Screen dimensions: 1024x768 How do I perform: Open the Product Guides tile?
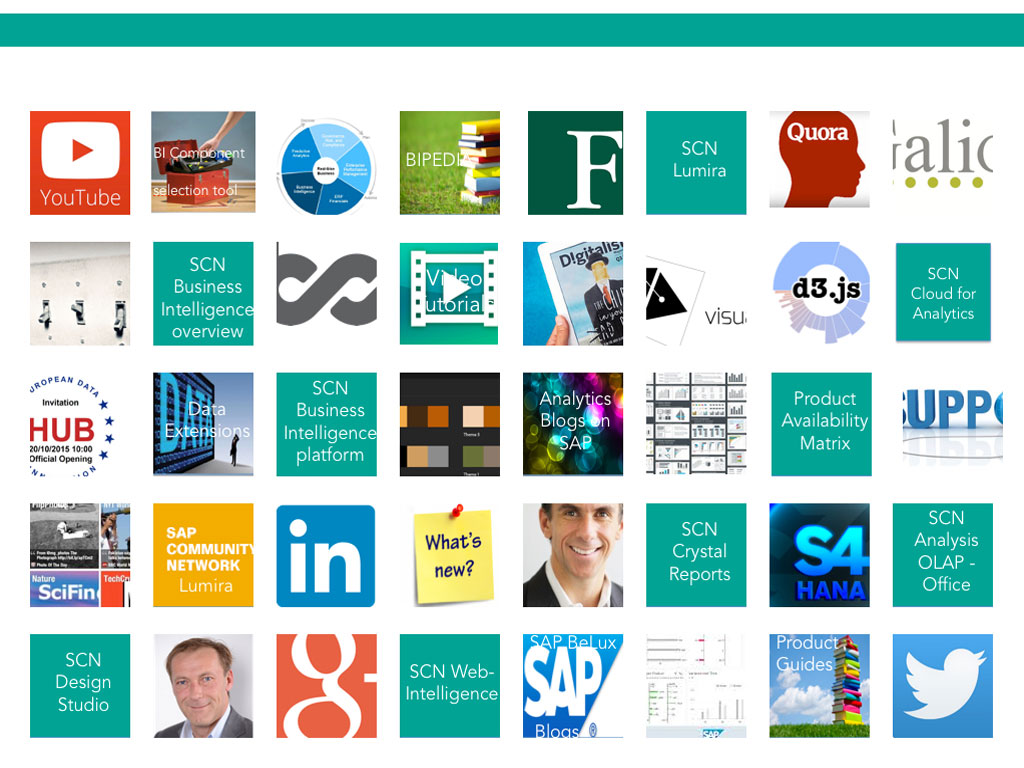click(820, 686)
